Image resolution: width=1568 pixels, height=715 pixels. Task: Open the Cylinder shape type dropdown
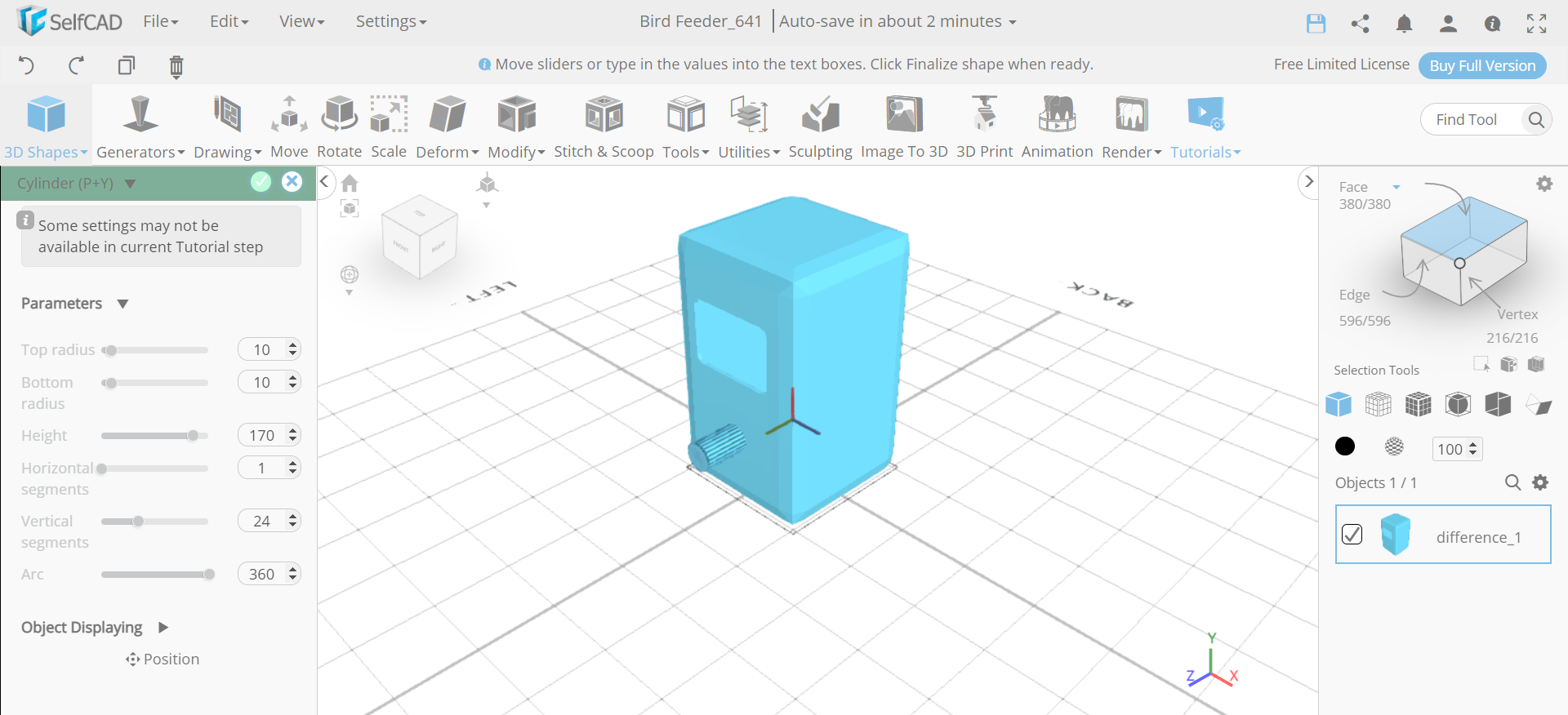[130, 184]
